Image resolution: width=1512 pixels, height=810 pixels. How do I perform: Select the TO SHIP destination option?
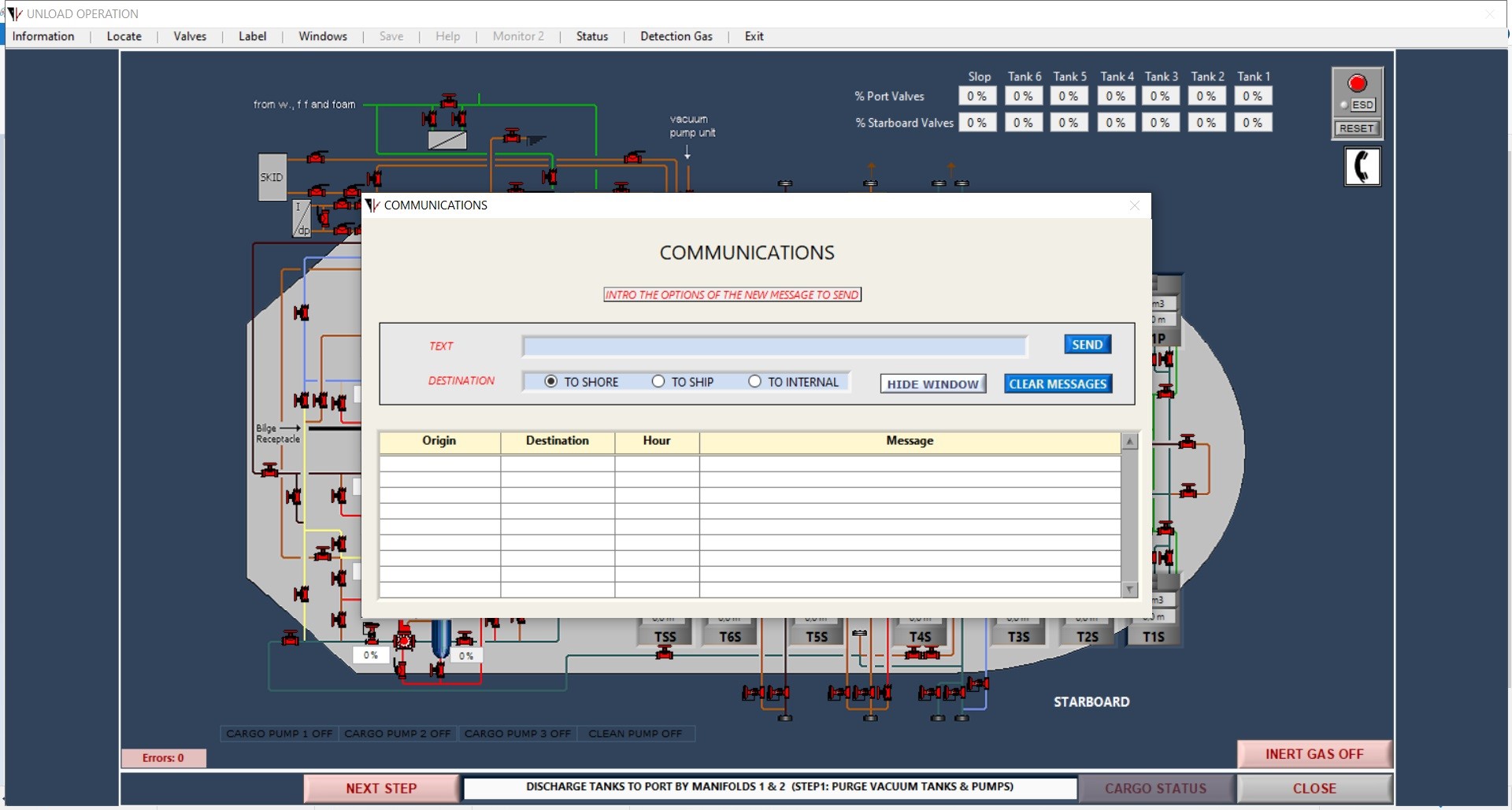(x=658, y=382)
